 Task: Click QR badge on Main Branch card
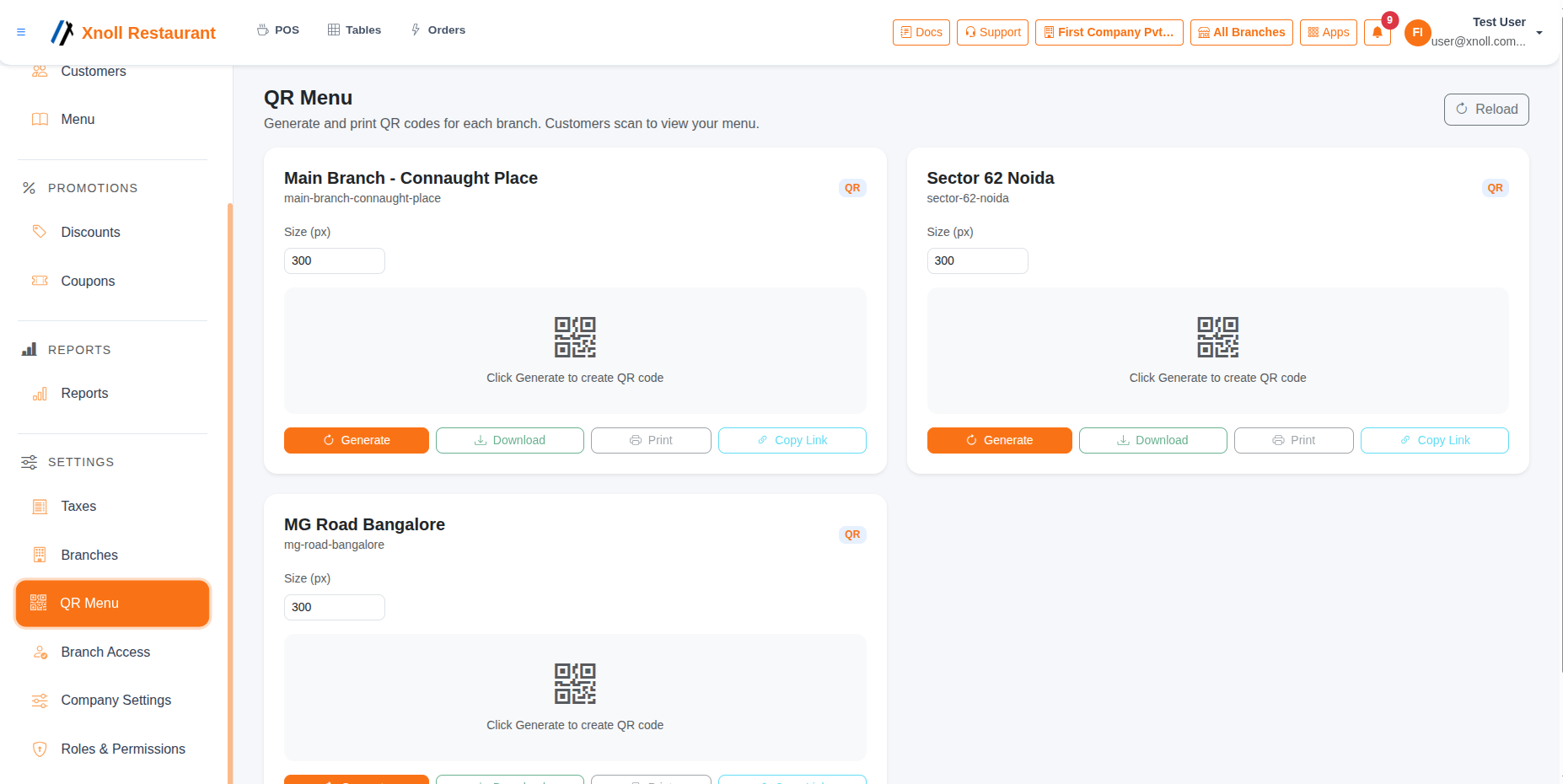(852, 188)
